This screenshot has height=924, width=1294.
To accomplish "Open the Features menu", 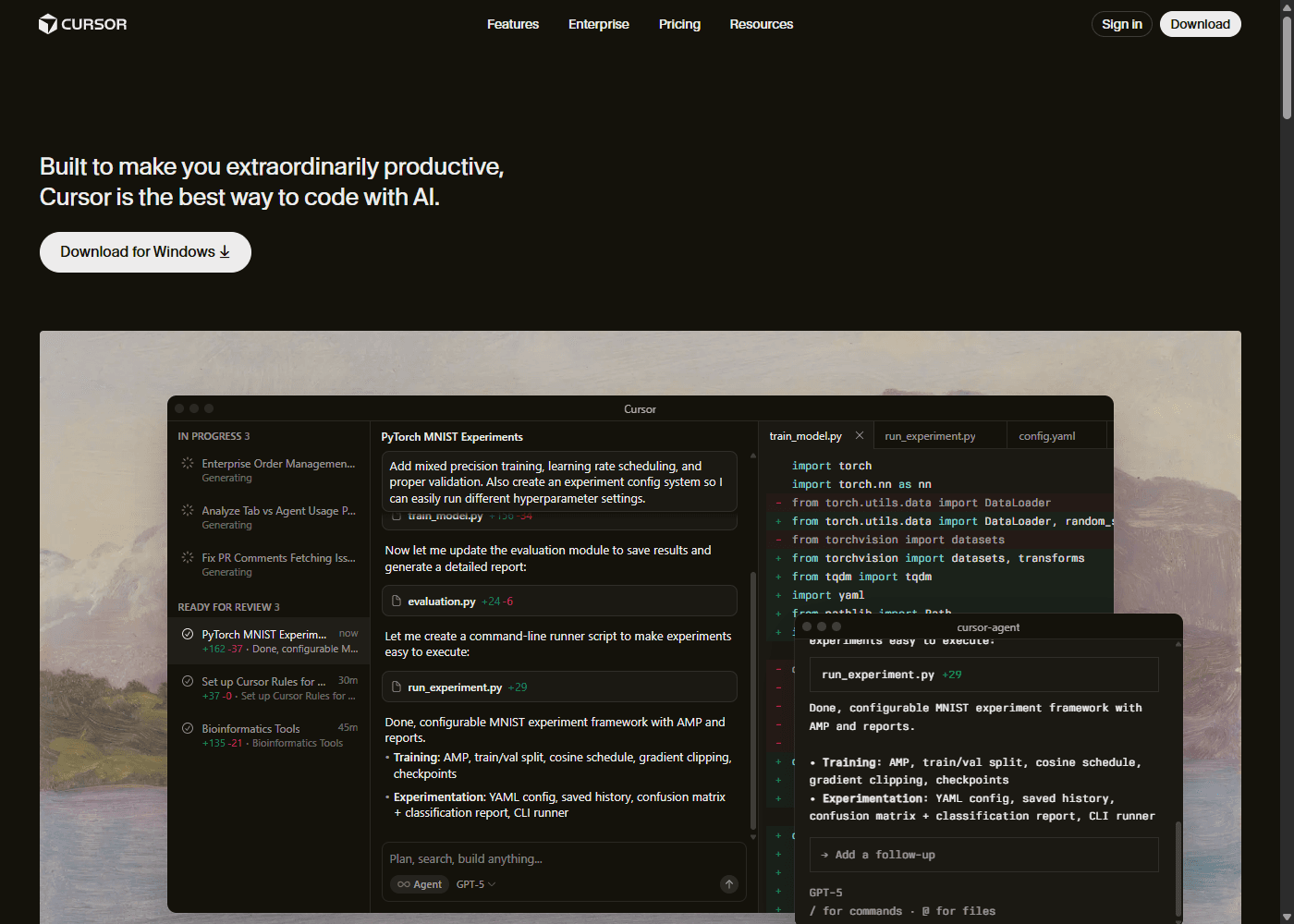I will [x=513, y=24].
